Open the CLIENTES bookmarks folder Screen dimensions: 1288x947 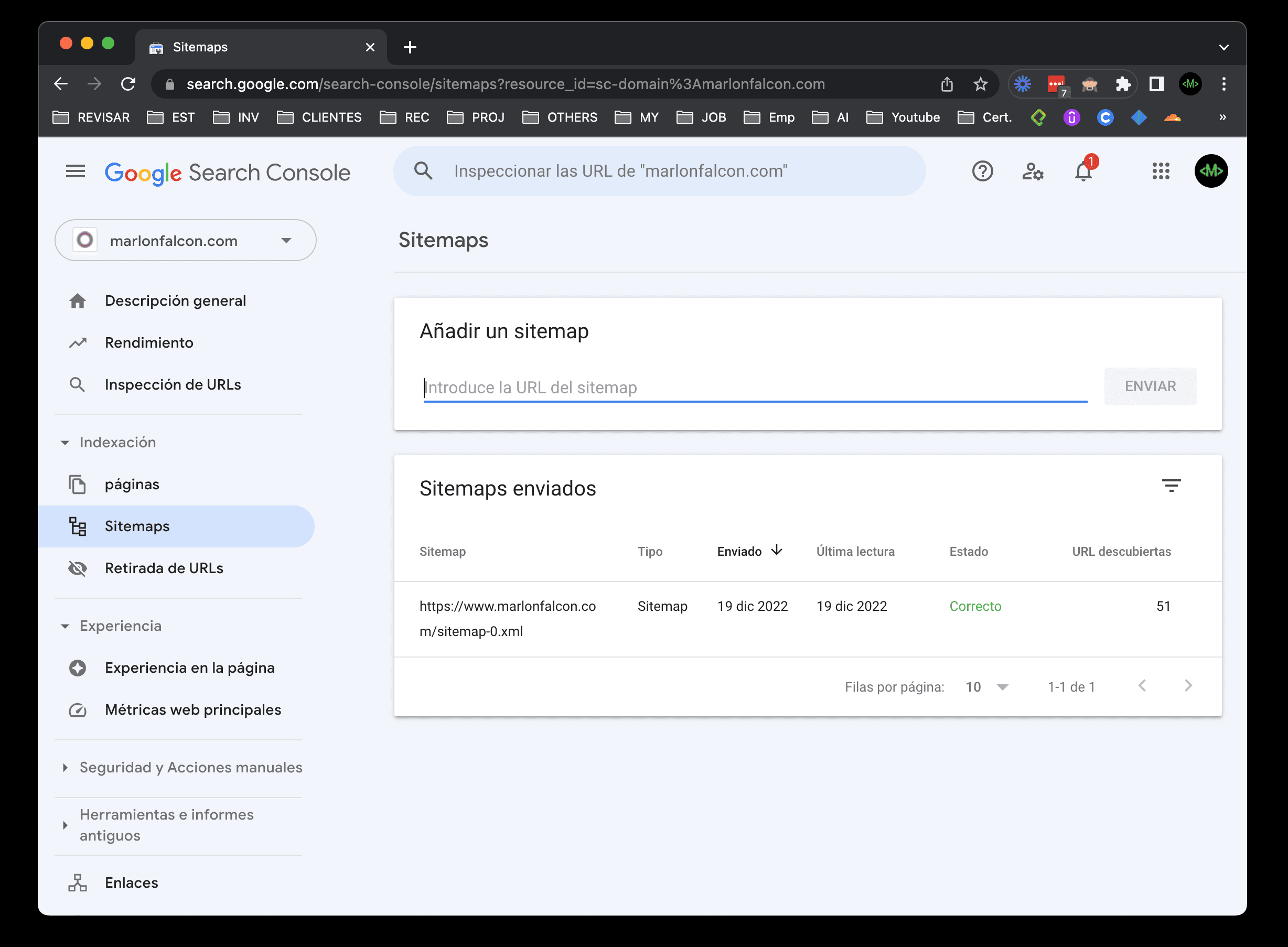pyautogui.click(x=319, y=117)
